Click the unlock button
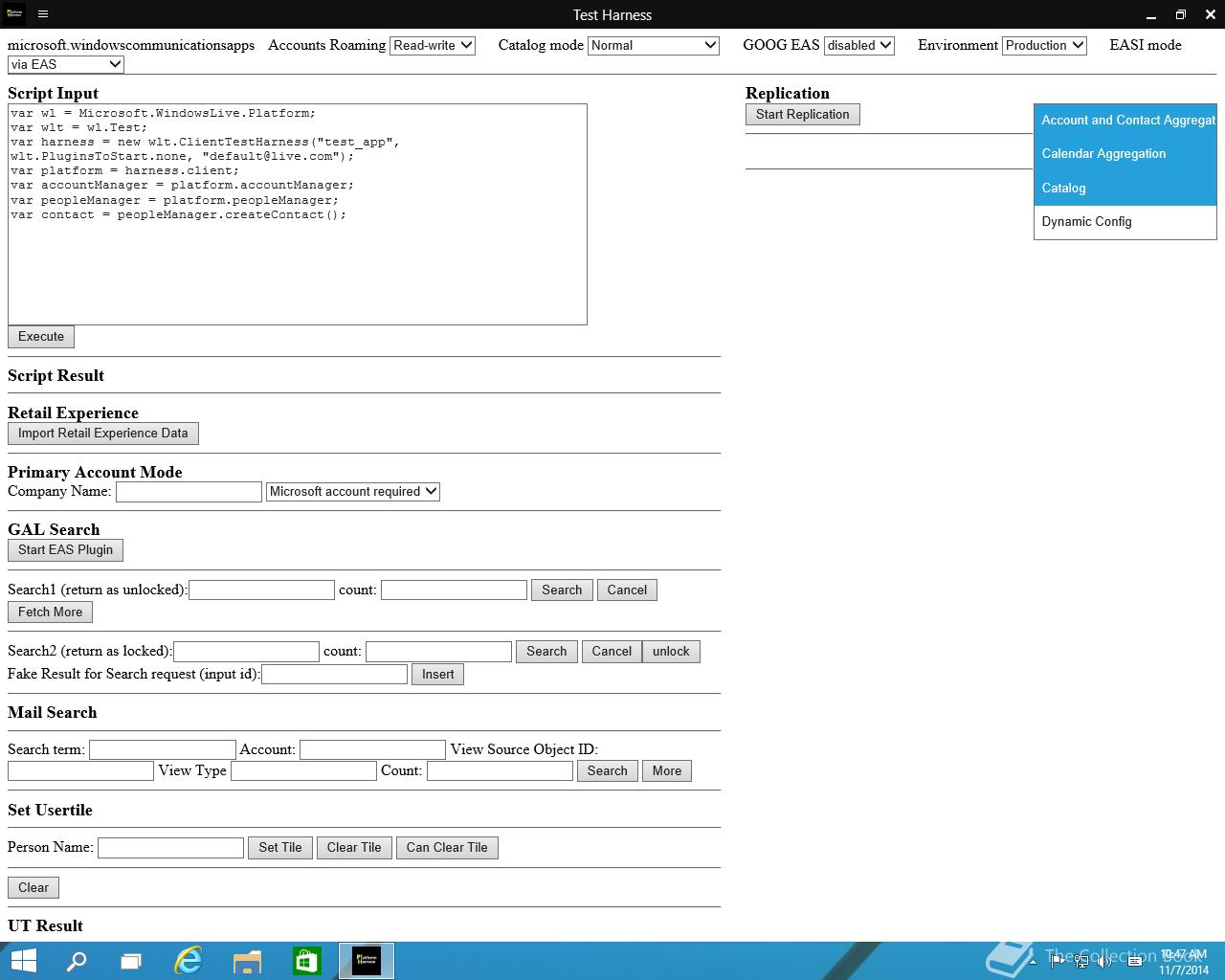1225x980 pixels. pyautogui.click(x=671, y=652)
